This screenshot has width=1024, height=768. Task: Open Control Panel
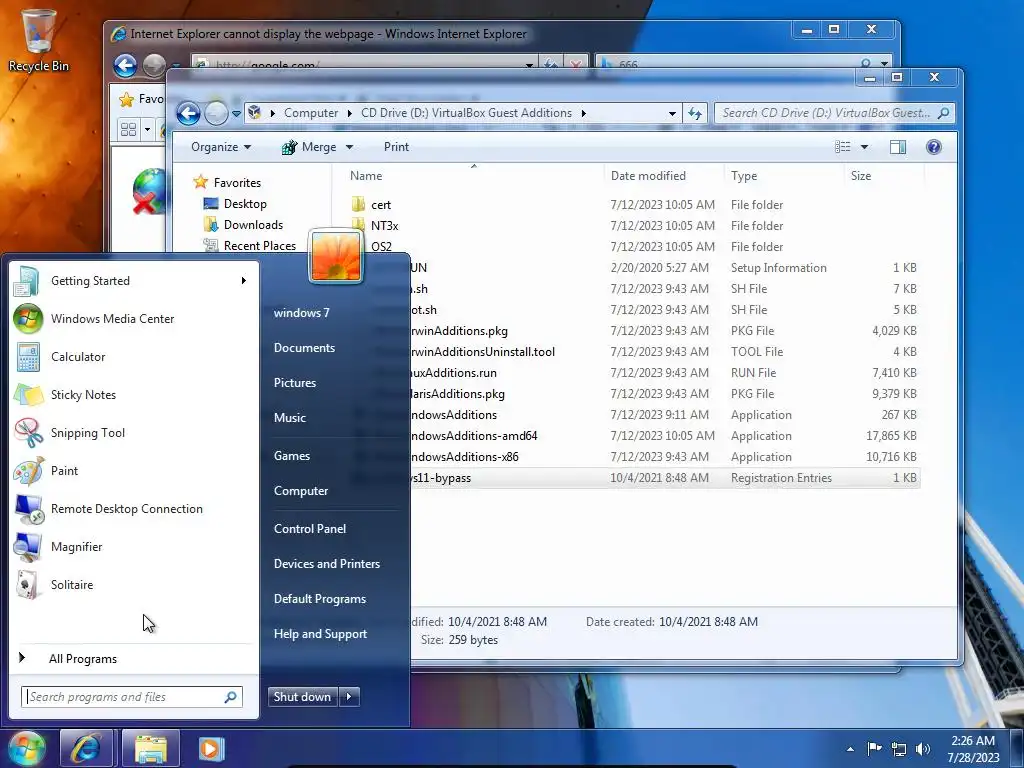[310, 529]
